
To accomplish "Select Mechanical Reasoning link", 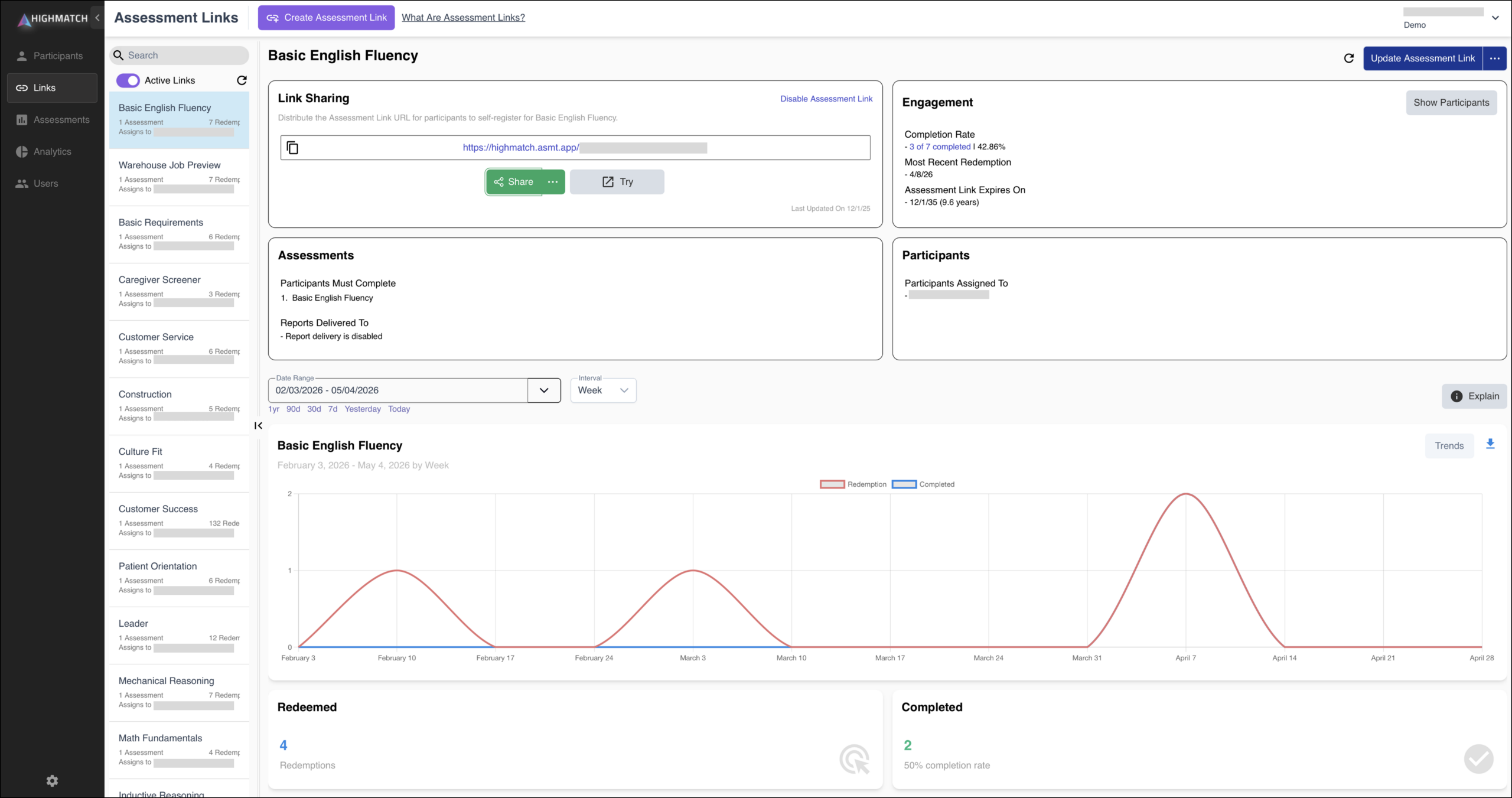I will pos(179,693).
